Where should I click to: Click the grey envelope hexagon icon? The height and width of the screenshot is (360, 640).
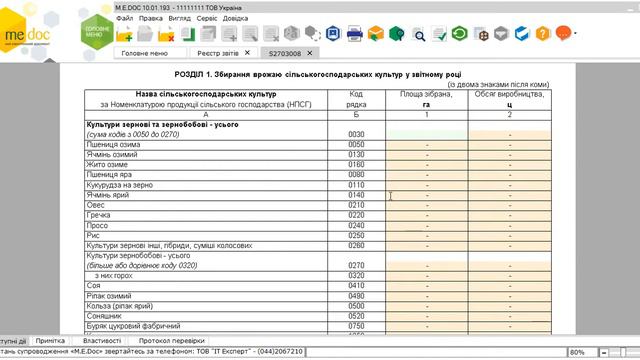point(501,33)
